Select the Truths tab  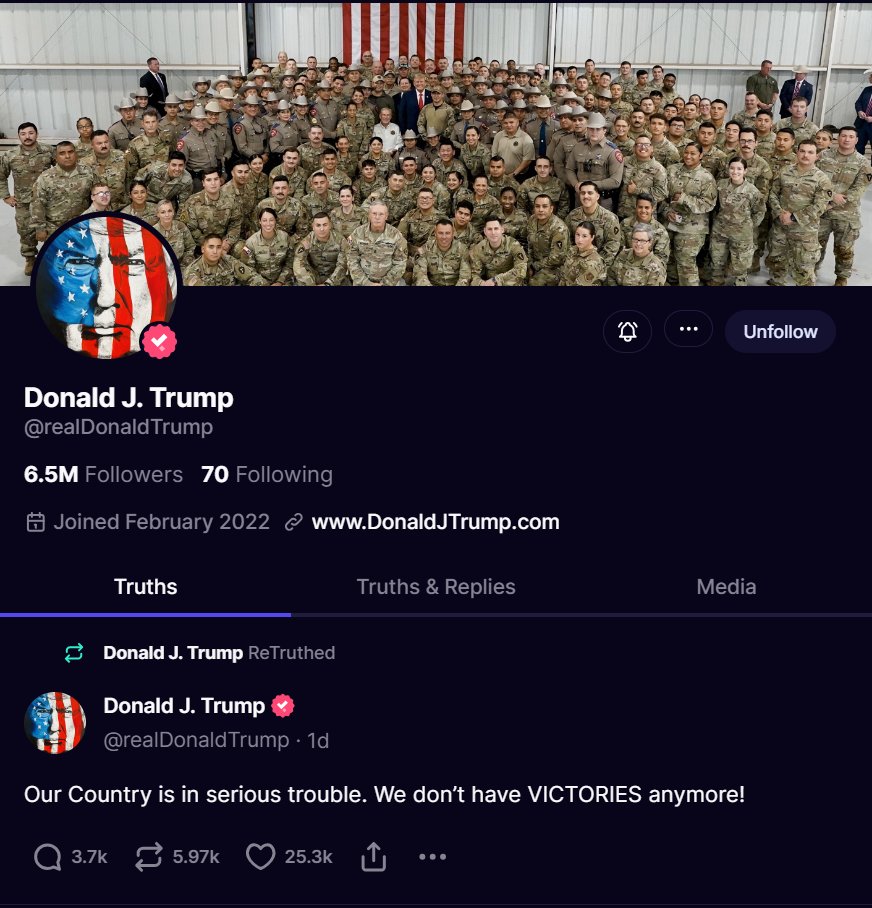(x=145, y=587)
